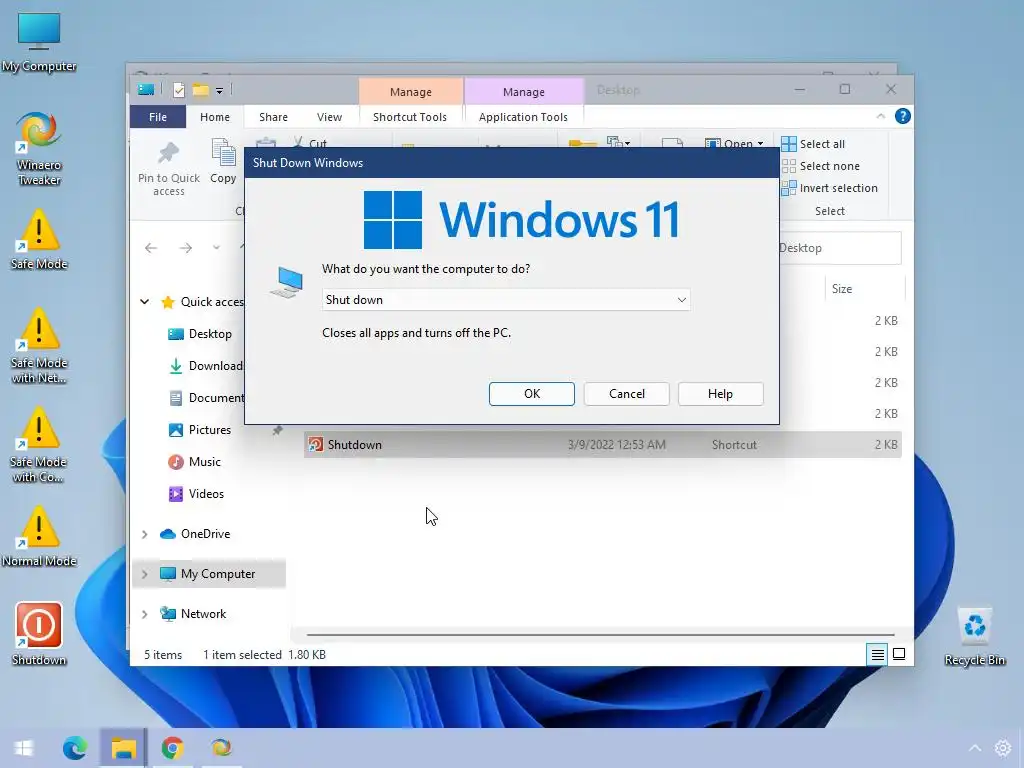The width and height of the screenshot is (1024, 768).
Task: Click OK in Shut Down Windows
Action: point(532,394)
